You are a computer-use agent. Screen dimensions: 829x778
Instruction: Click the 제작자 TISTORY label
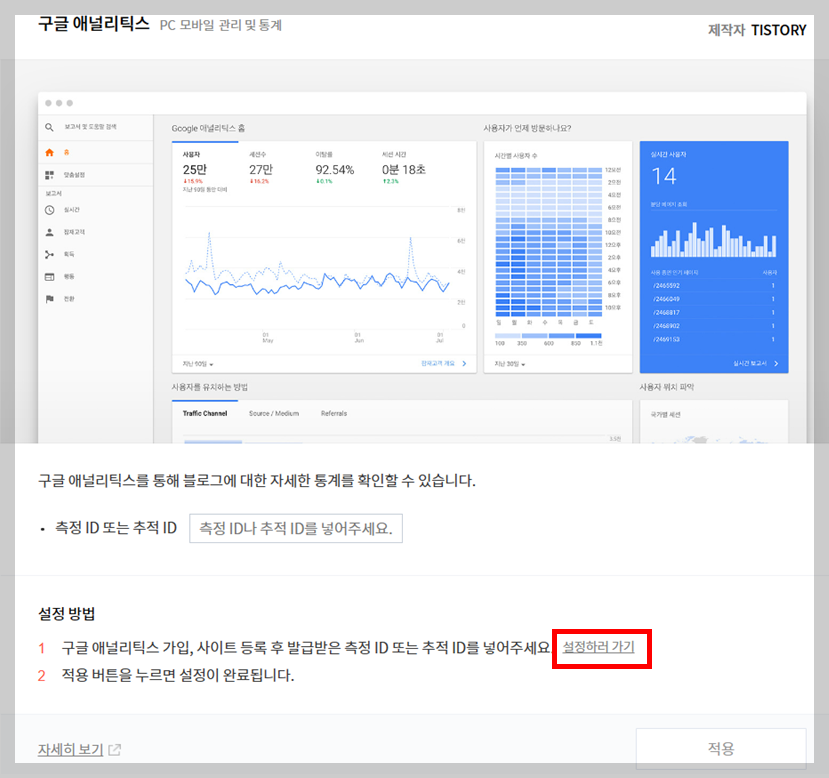coord(757,30)
